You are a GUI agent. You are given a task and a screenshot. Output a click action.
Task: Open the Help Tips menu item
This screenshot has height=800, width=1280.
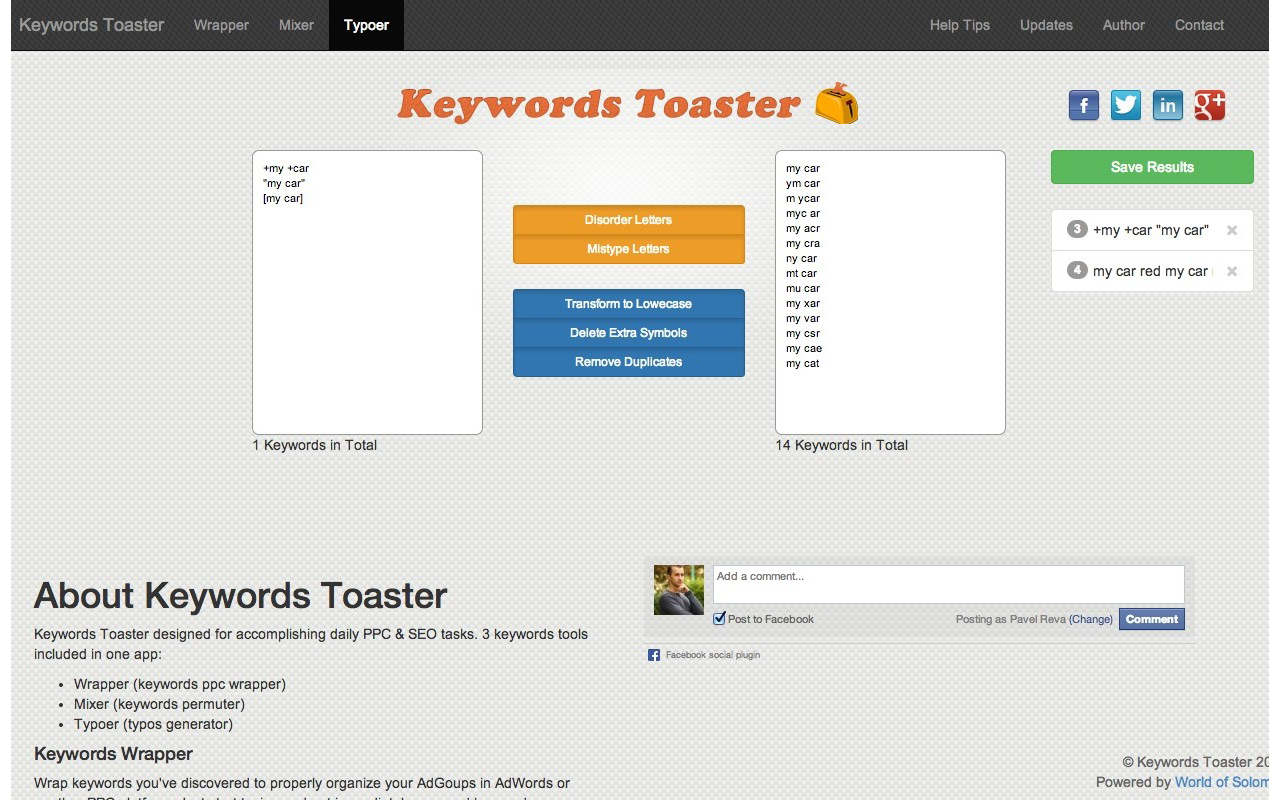pos(959,25)
